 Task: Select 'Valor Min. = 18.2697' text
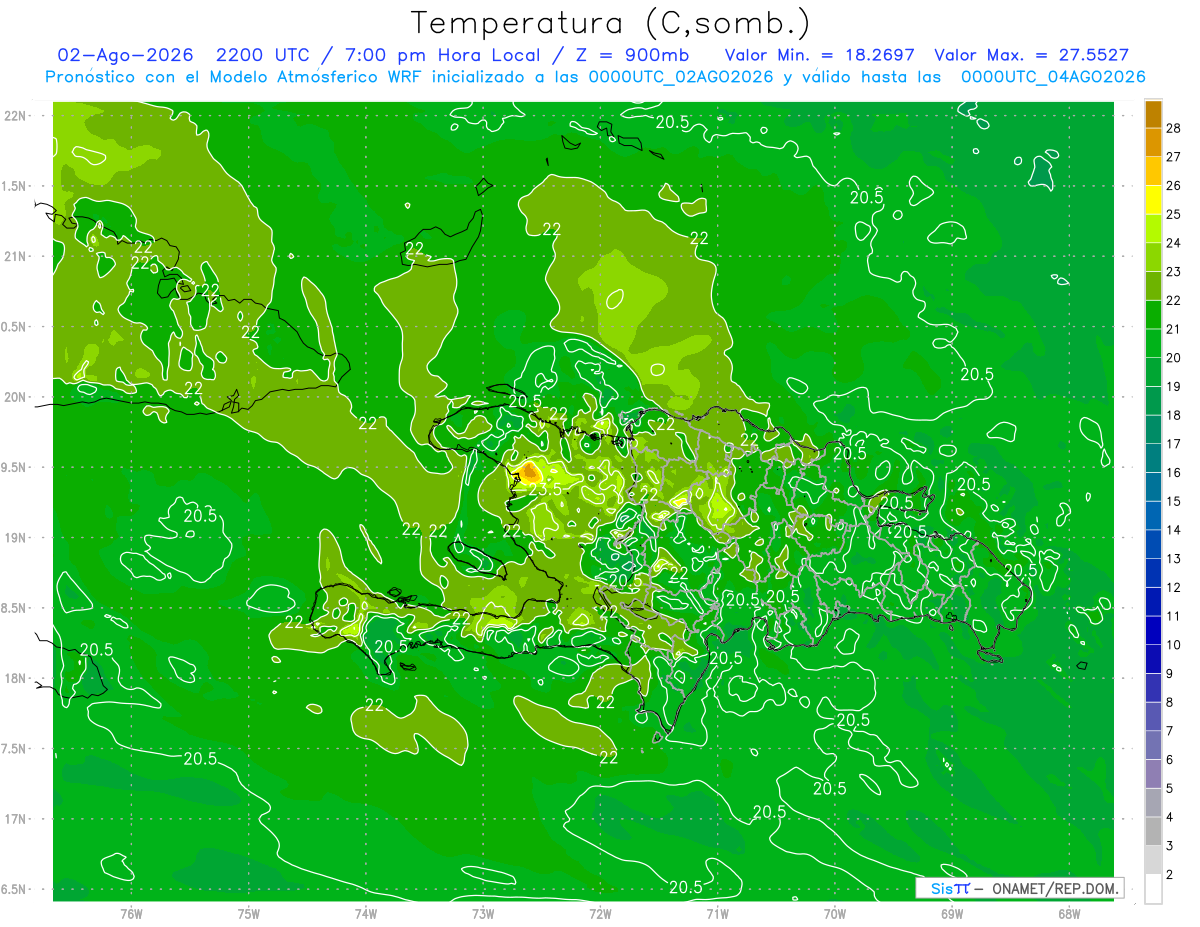tap(821, 55)
